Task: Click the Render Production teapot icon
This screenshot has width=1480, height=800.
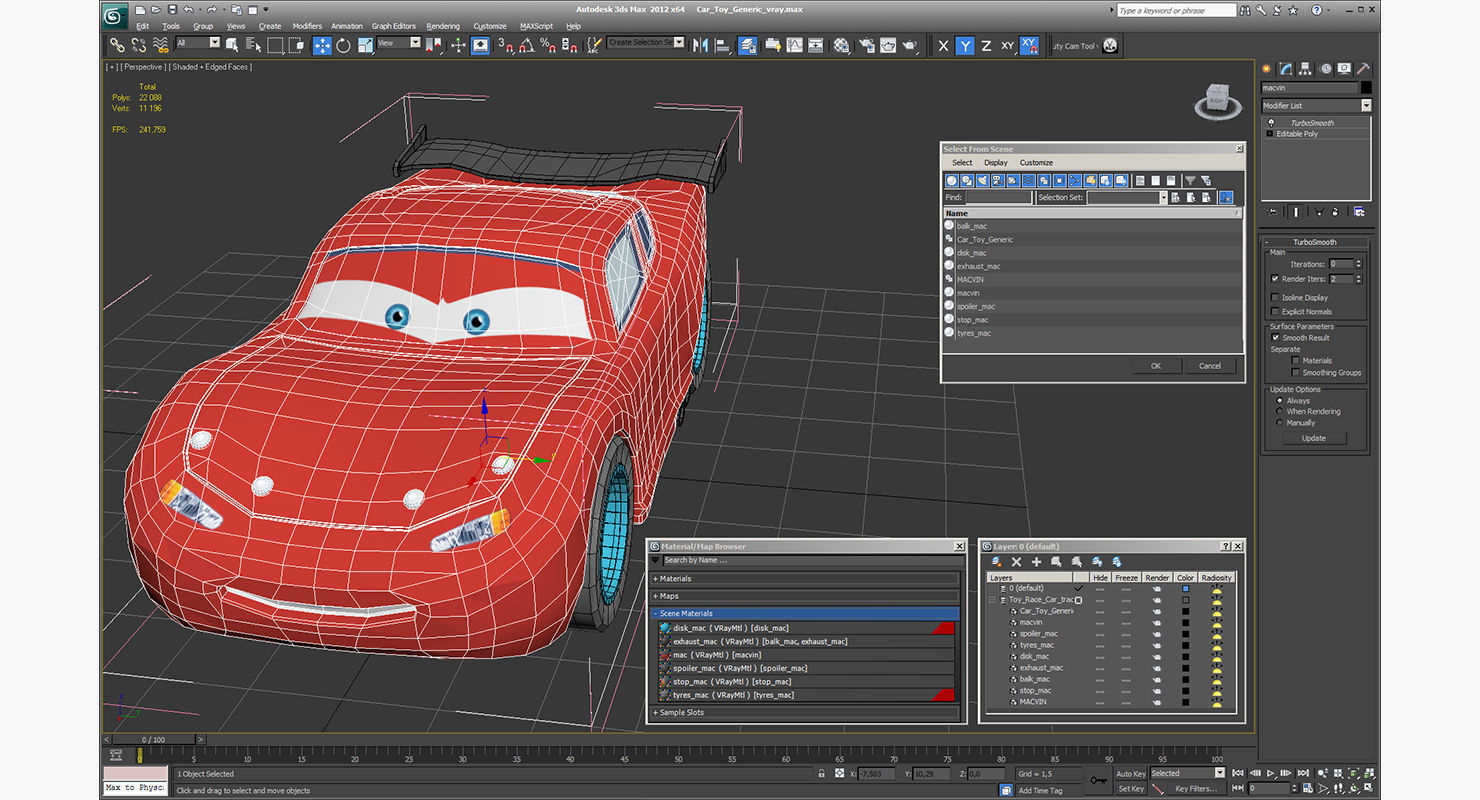Action: click(910, 45)
